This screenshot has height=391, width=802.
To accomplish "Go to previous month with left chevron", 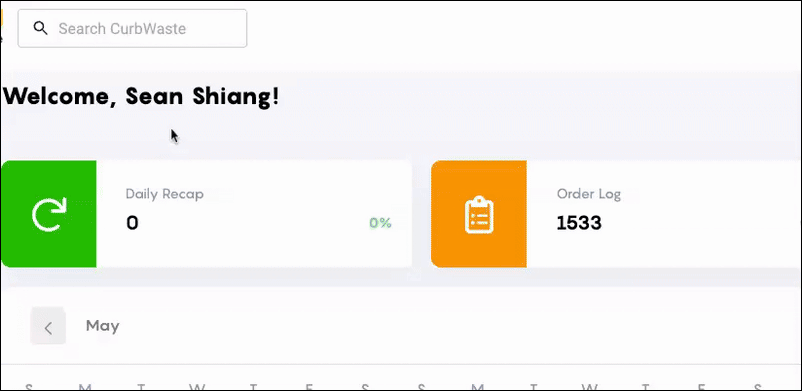I will (x=48, y=327).
